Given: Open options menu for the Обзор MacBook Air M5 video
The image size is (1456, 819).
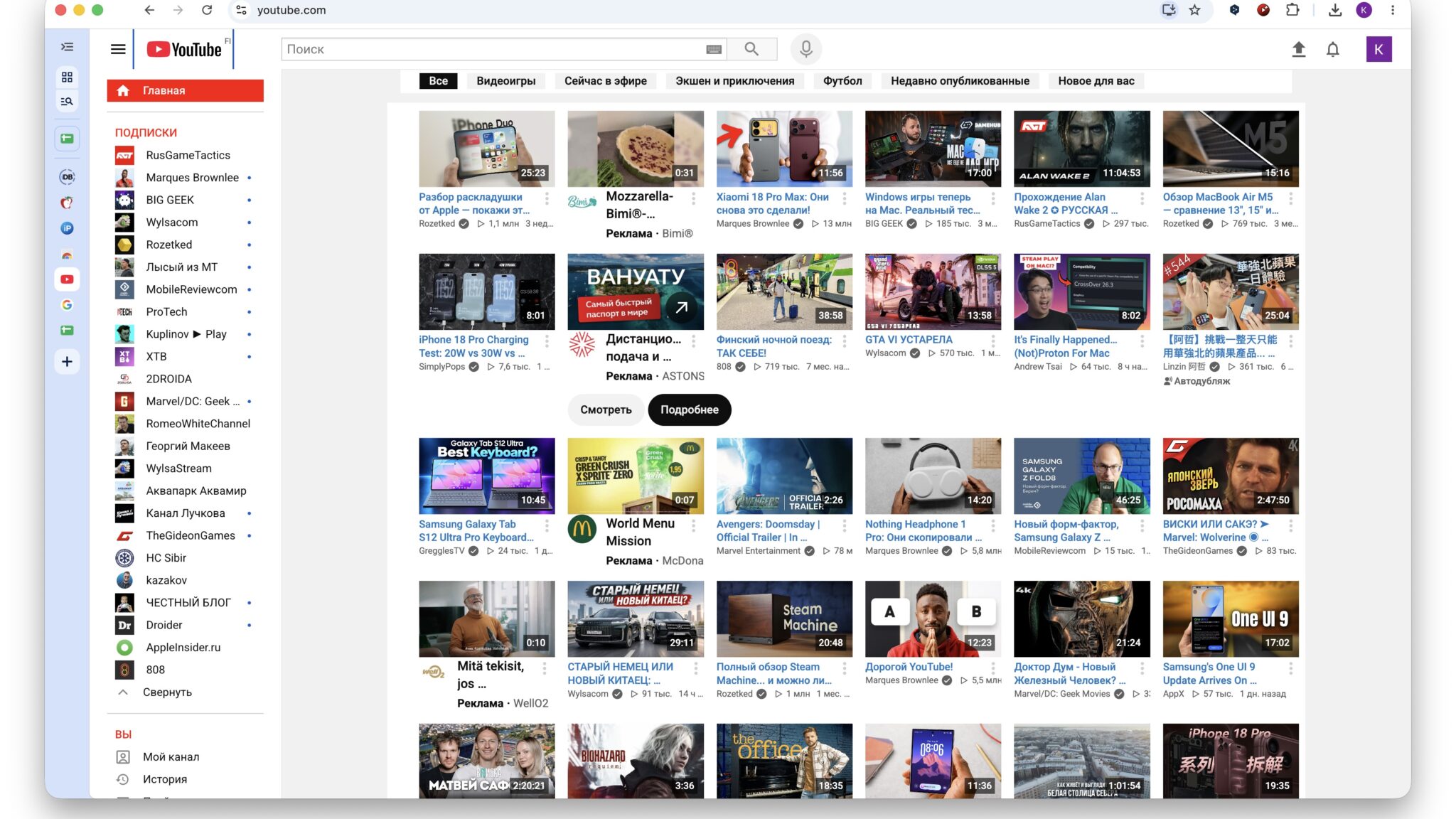Looking at the screenshot, I should pos(1291,198).
